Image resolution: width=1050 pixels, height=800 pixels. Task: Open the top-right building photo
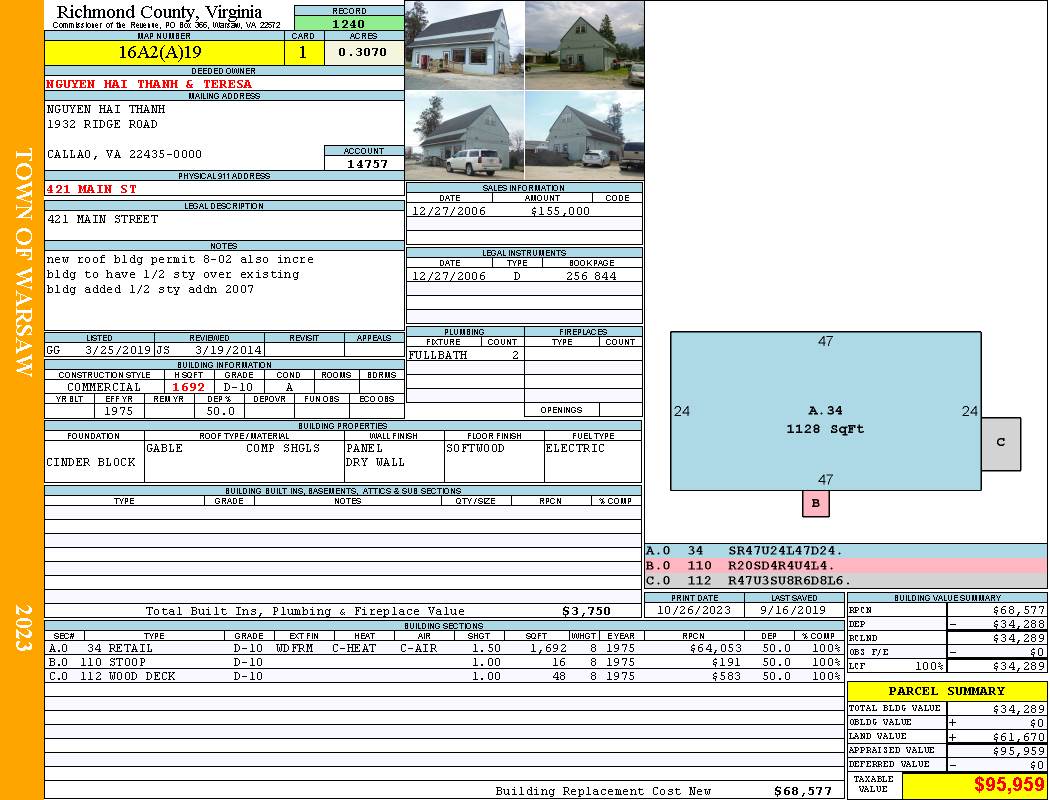click(584, 45)
